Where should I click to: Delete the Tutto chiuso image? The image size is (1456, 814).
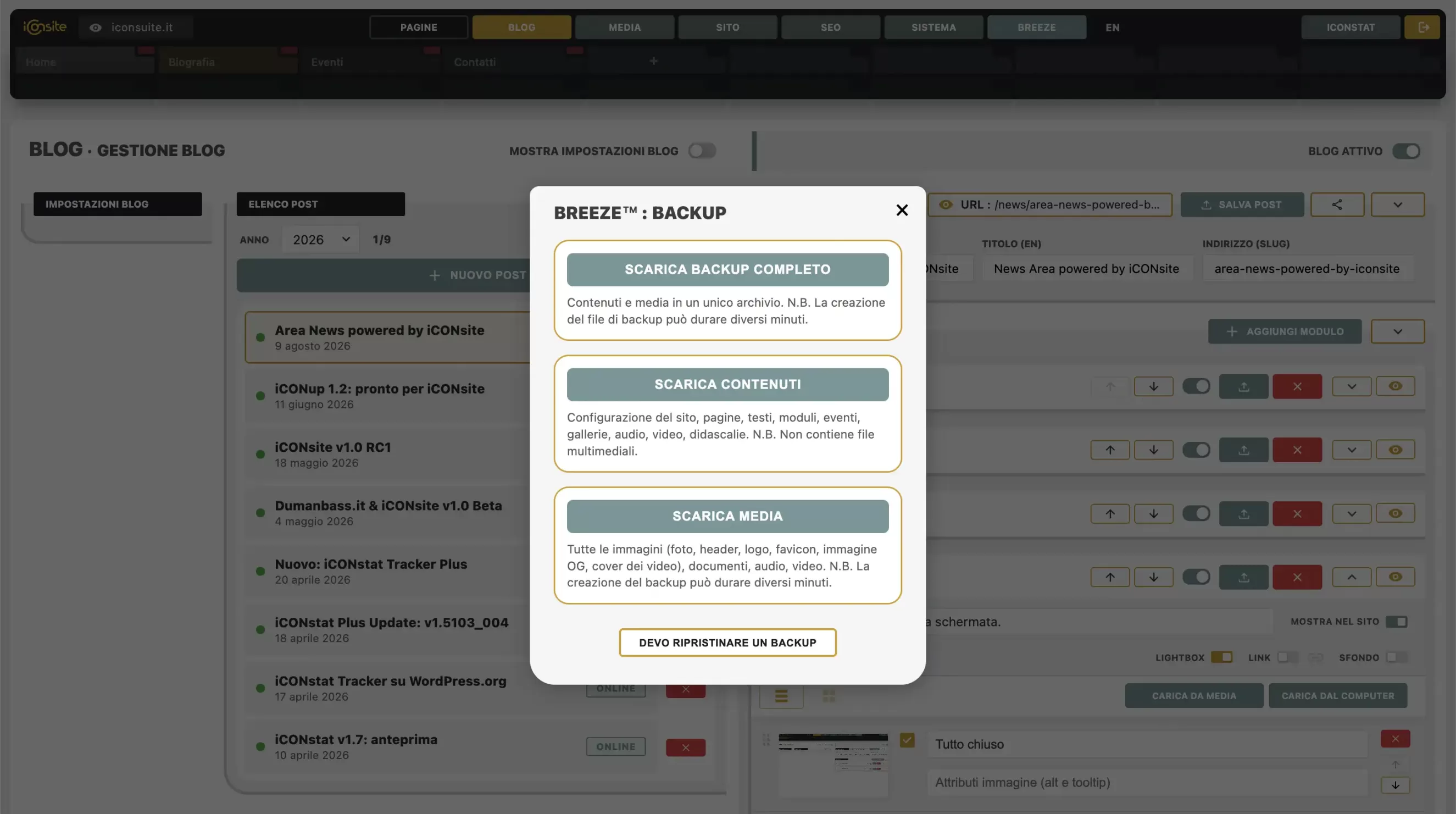1395,739
